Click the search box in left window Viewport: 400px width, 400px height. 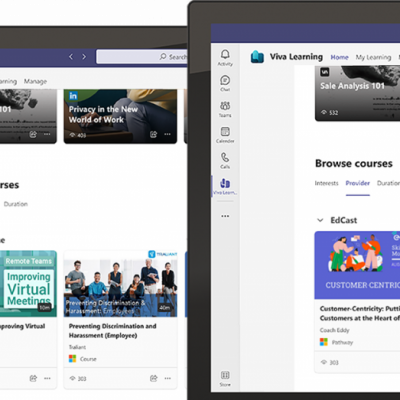[142, 57]
